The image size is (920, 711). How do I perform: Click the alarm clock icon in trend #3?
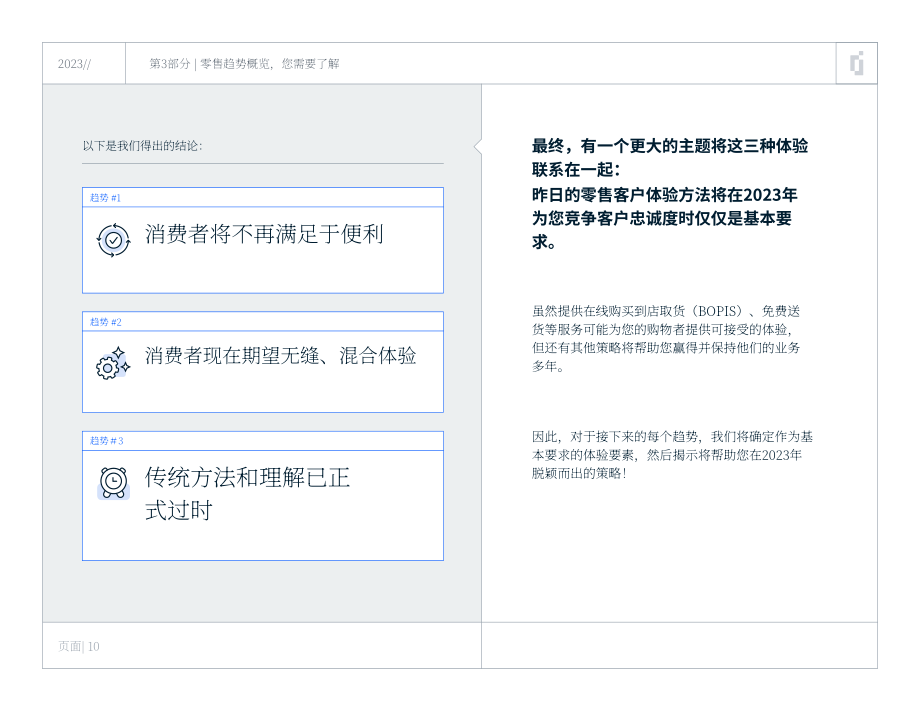click(x=113, y=483)
